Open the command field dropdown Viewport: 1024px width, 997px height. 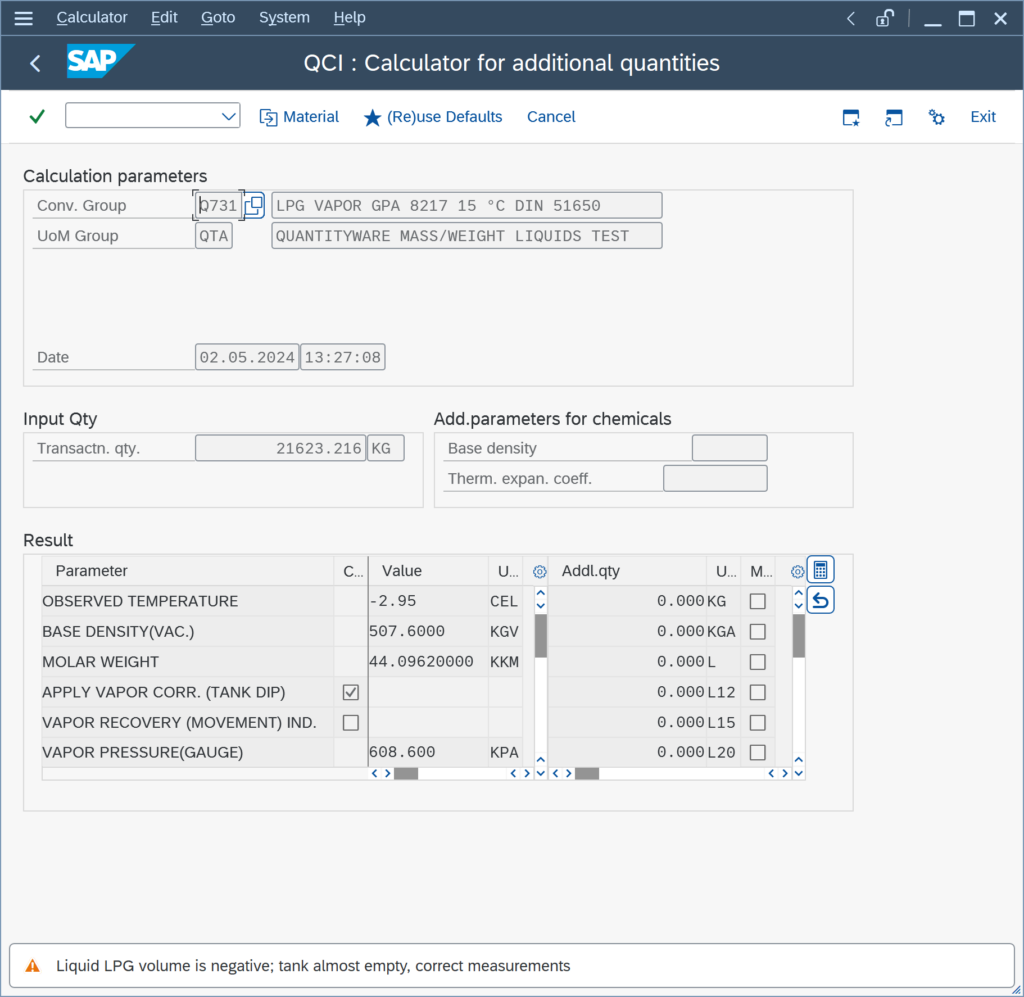pyautogui.click(x=228, y=116)
